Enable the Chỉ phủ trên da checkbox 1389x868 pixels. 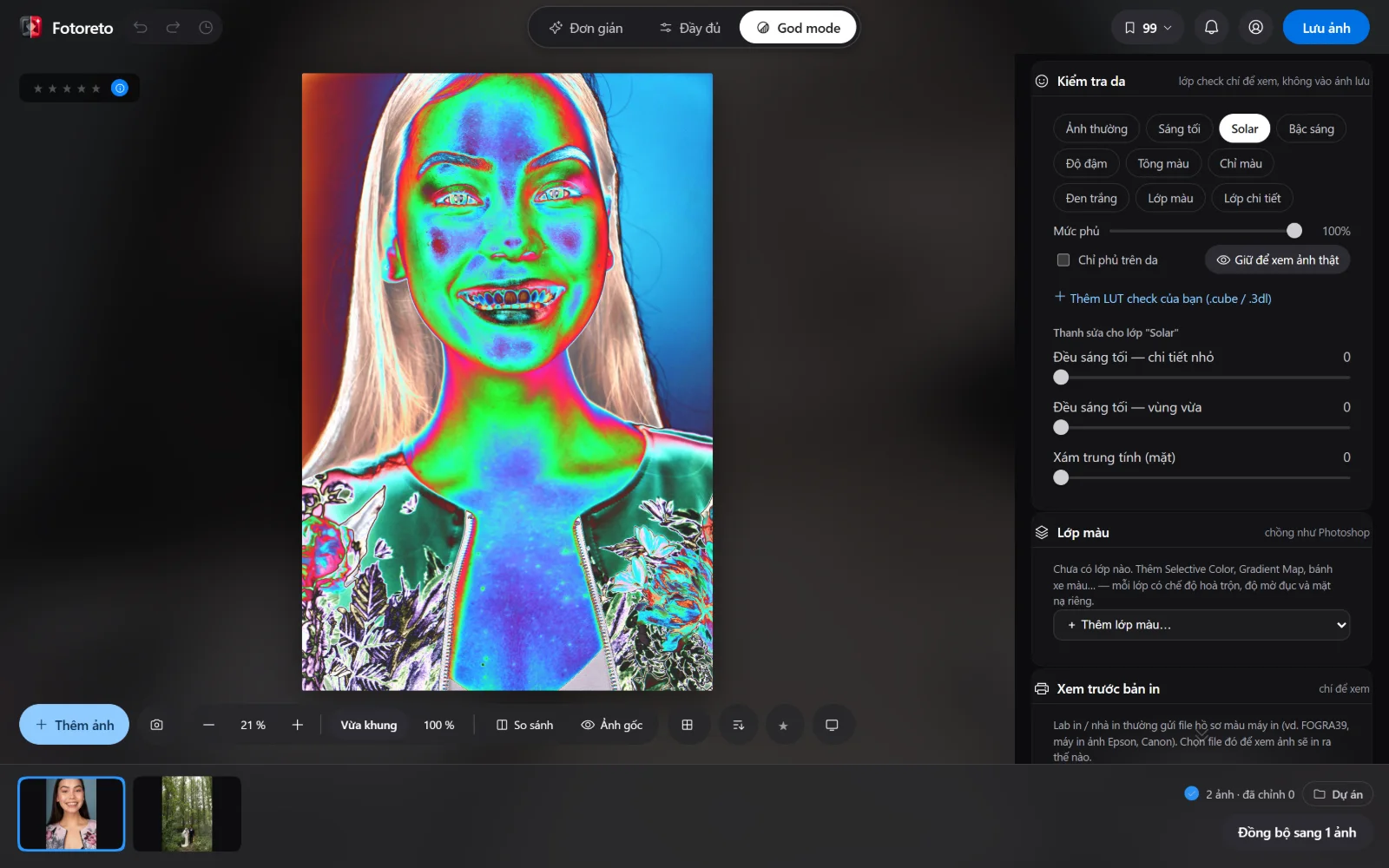(x=1063, y=260)
